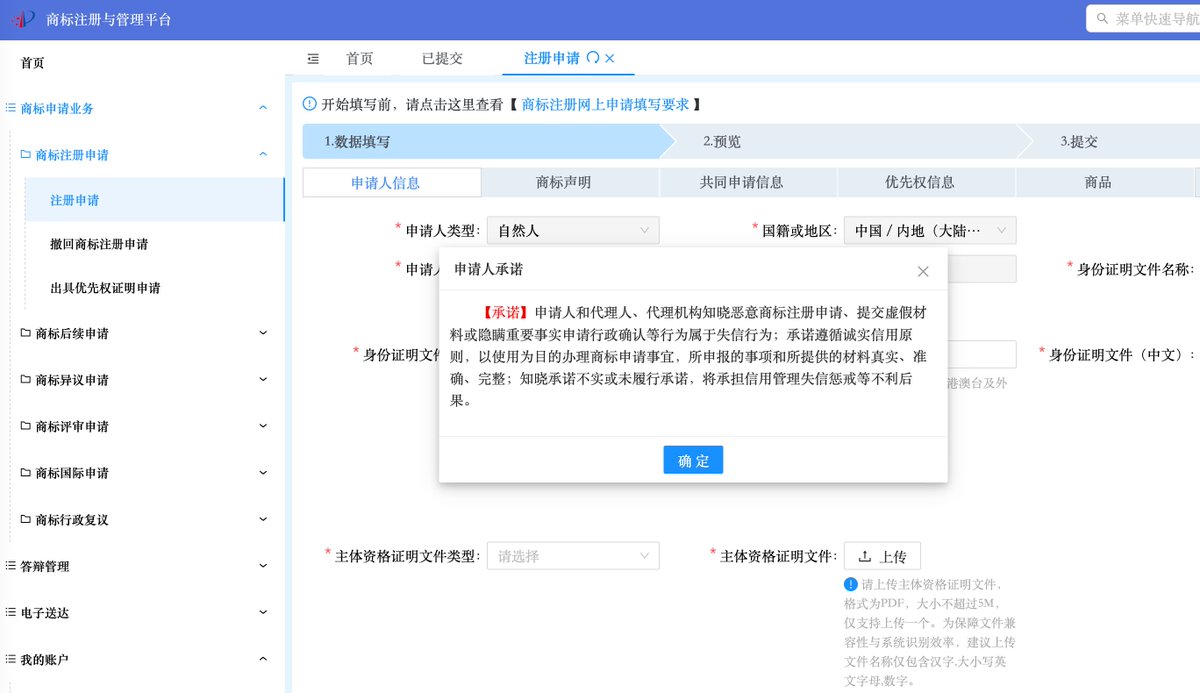The image size is (1200, 693).
Task: Click the list icon beside 我的账户
Action: [x=11, y=660]
